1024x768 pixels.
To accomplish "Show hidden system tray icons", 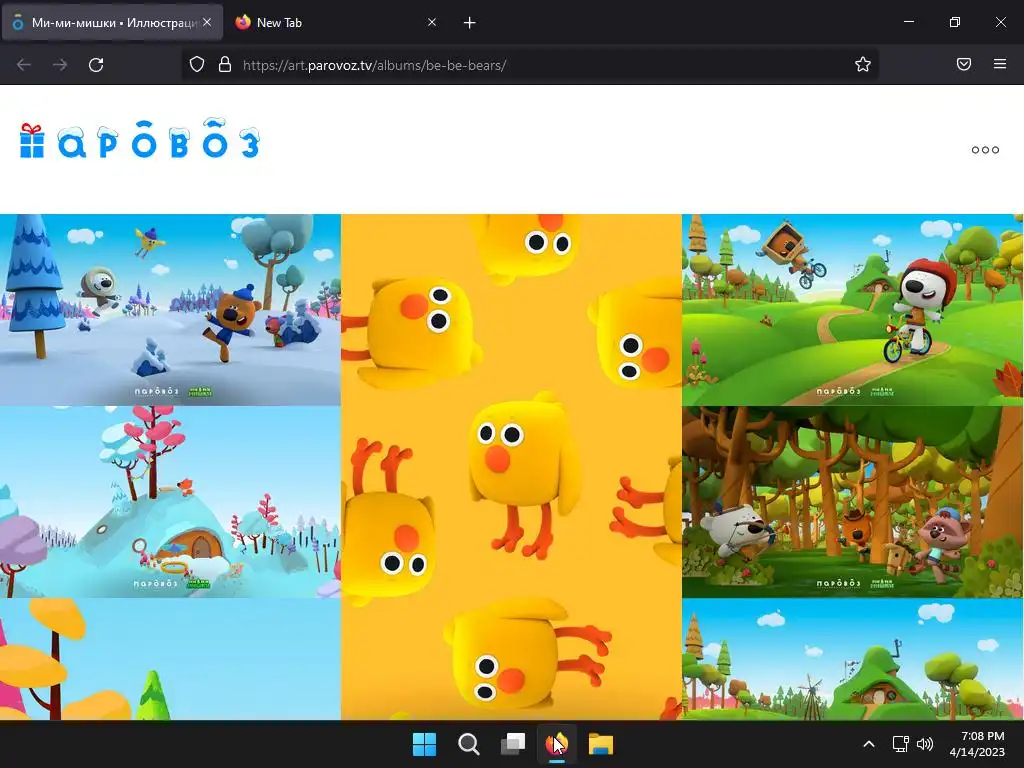I will pyautogui.click(x=869, y=744).
